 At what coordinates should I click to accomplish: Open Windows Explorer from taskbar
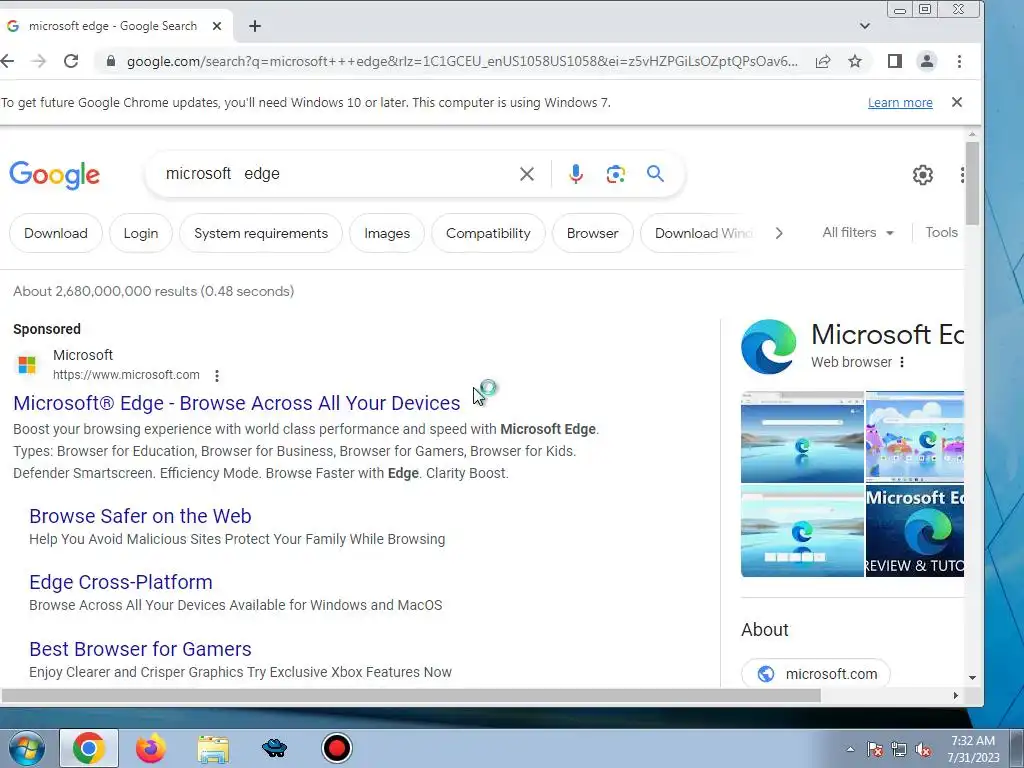coord(213,749)
